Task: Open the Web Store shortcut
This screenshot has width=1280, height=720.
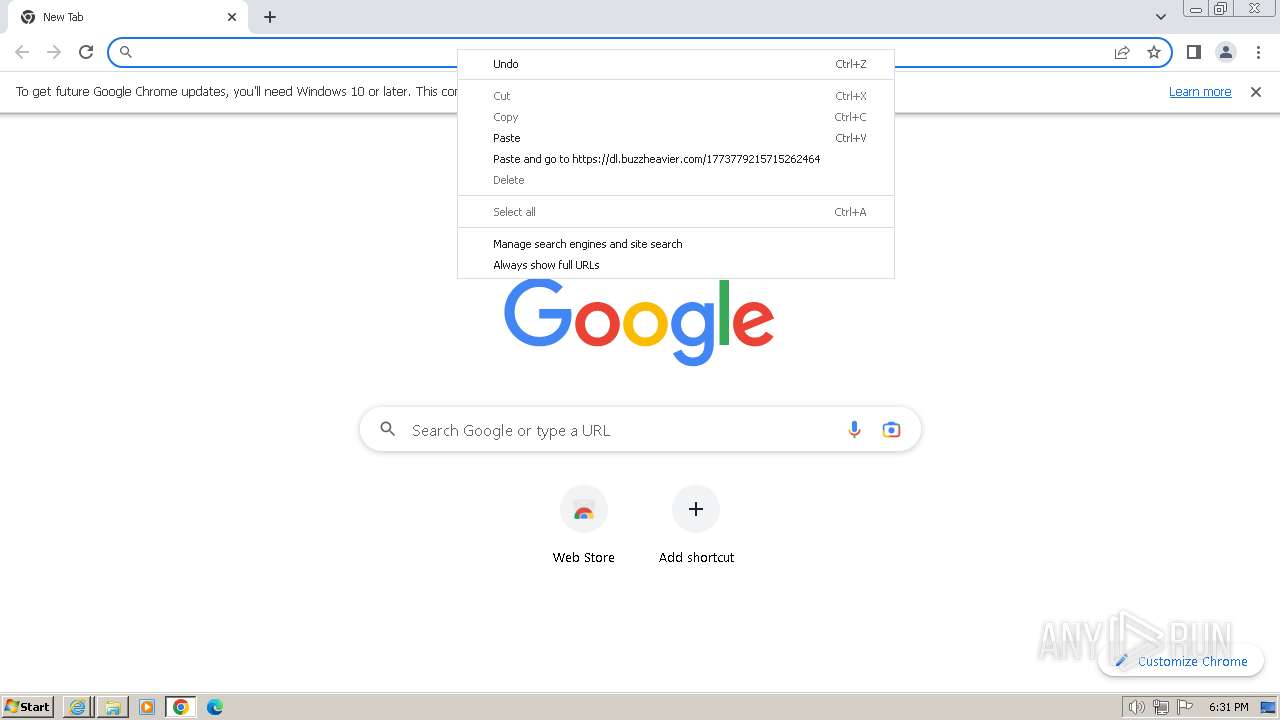Action: click(584, 526)
